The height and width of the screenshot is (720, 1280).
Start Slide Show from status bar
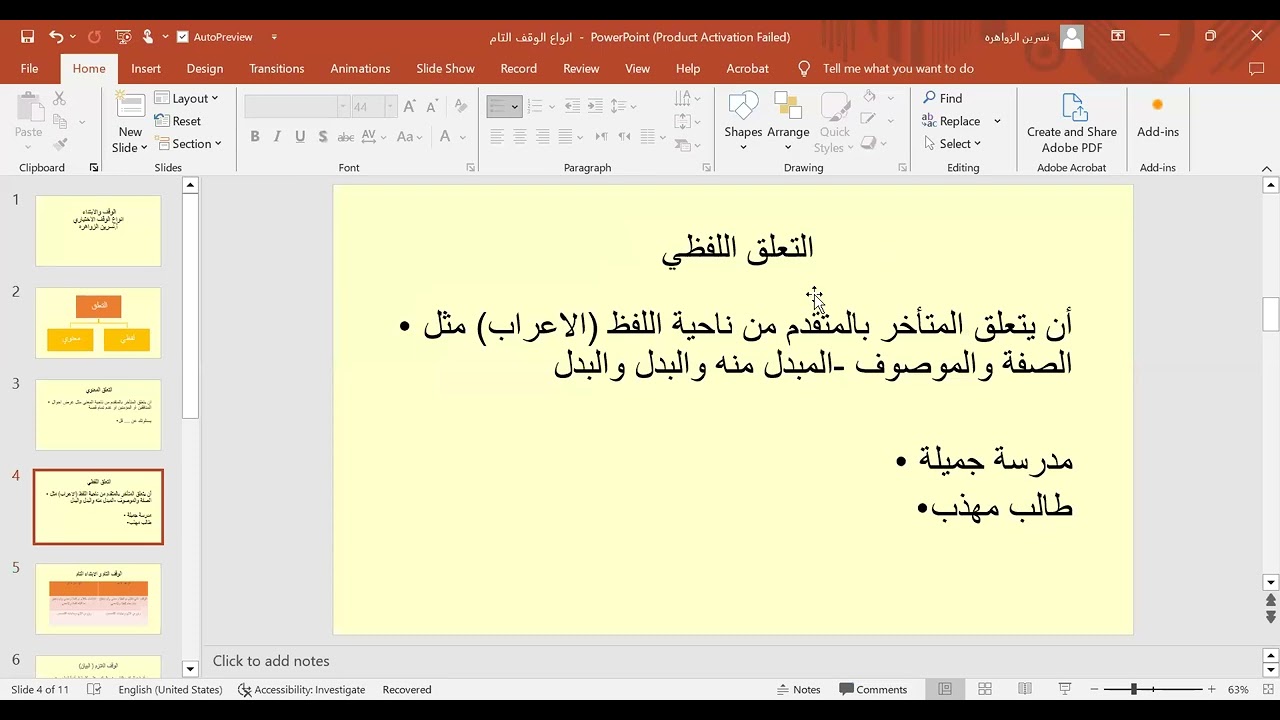1065,690
